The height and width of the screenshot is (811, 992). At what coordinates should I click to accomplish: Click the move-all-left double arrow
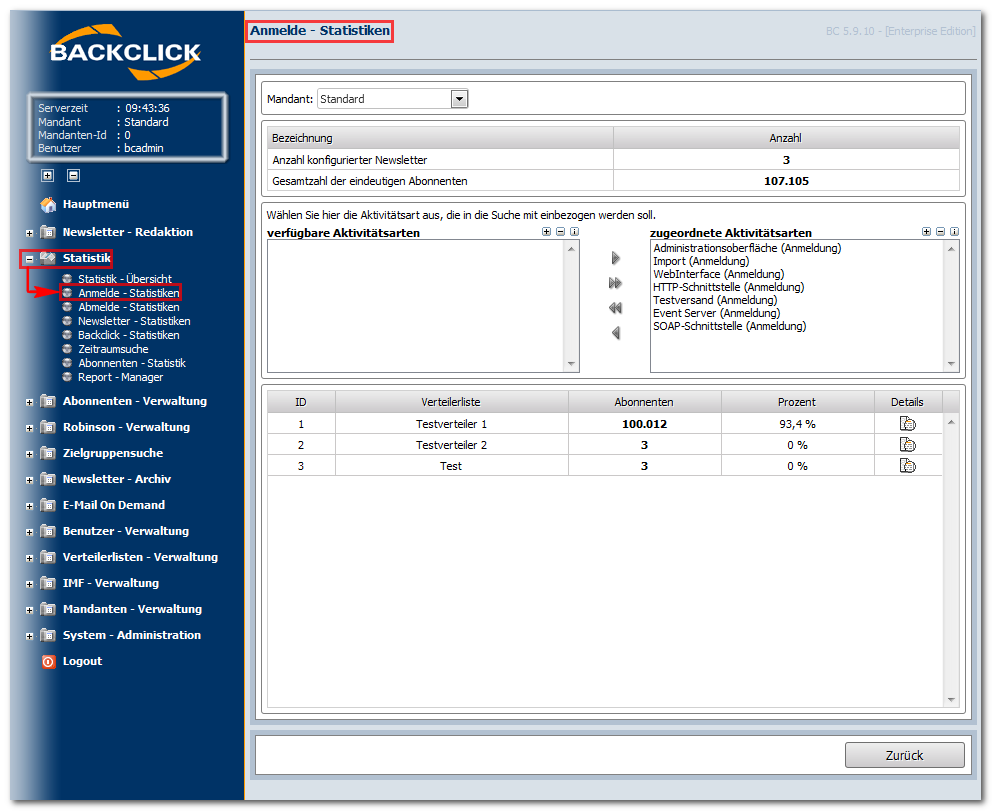pyautogui.click(x=615, y=308)
